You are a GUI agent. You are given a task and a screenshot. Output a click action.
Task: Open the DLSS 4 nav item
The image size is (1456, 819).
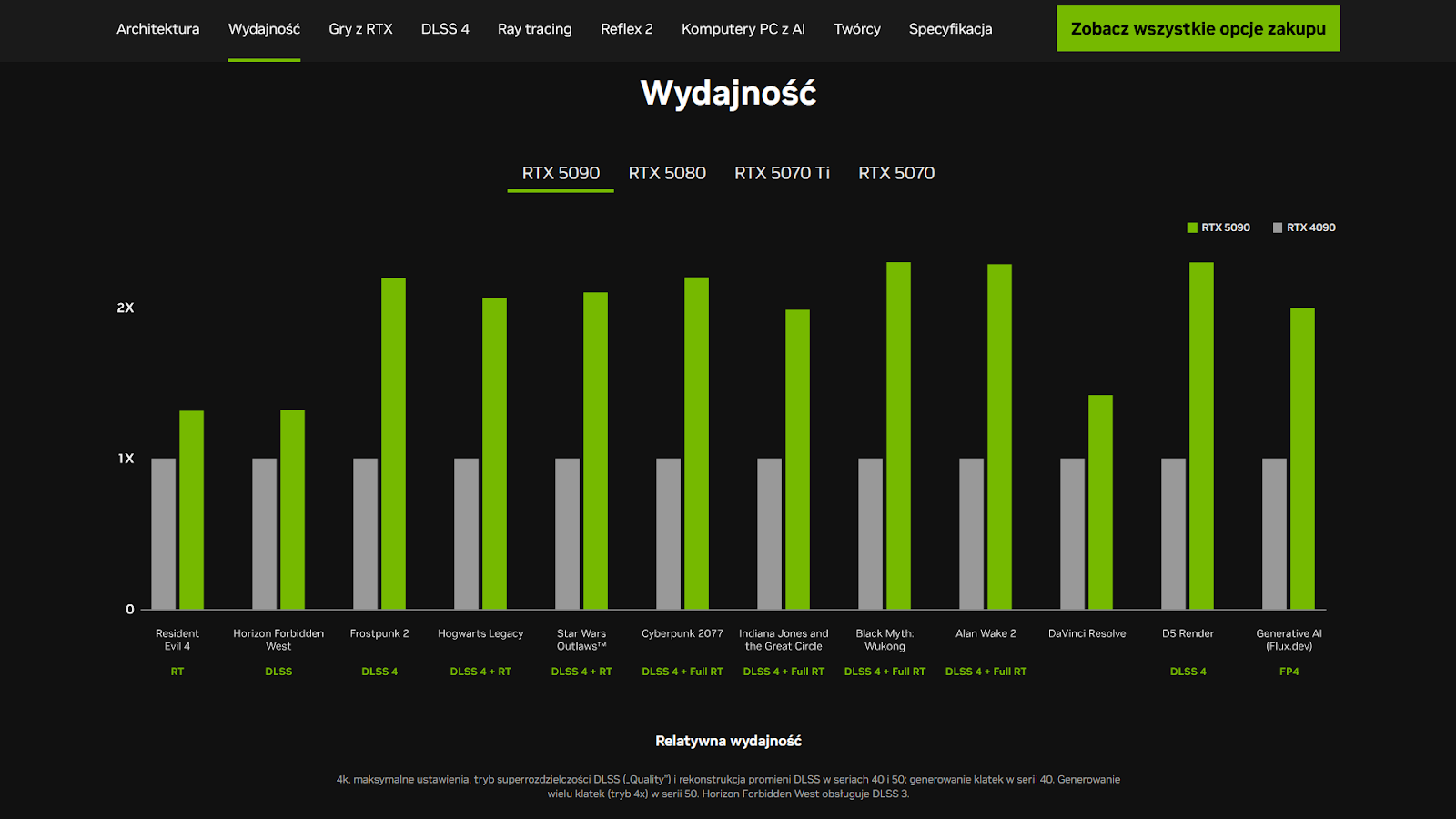click(x=445, y=29)
